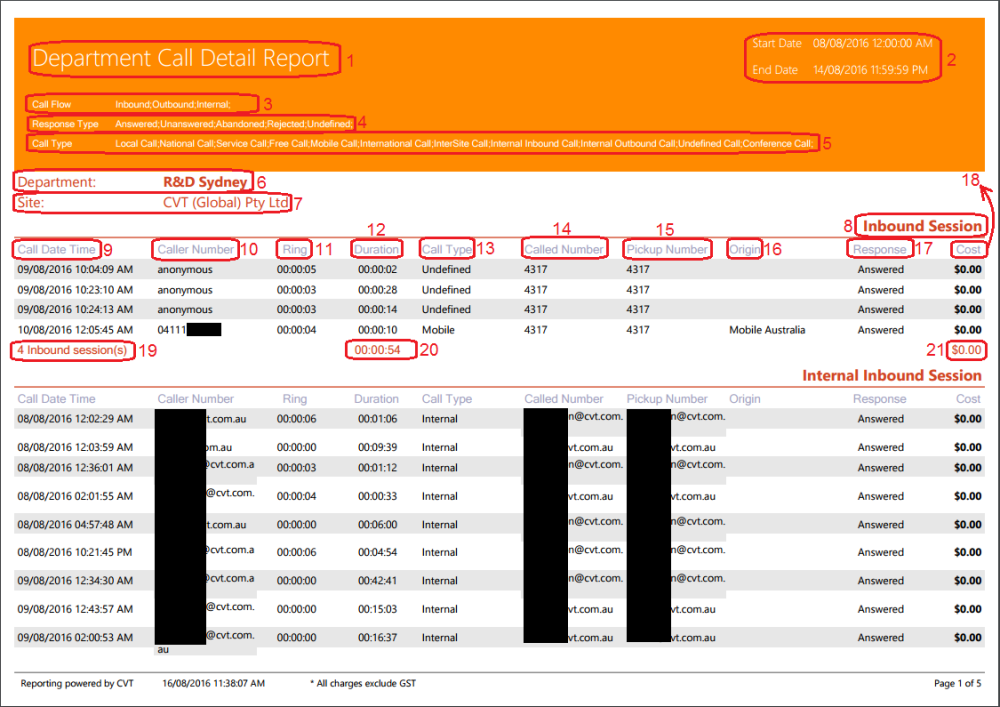Click the Call Type list in the orange header
This screenshot has width=1000, height=707.
pyautogui.click(x=464, y=143)
